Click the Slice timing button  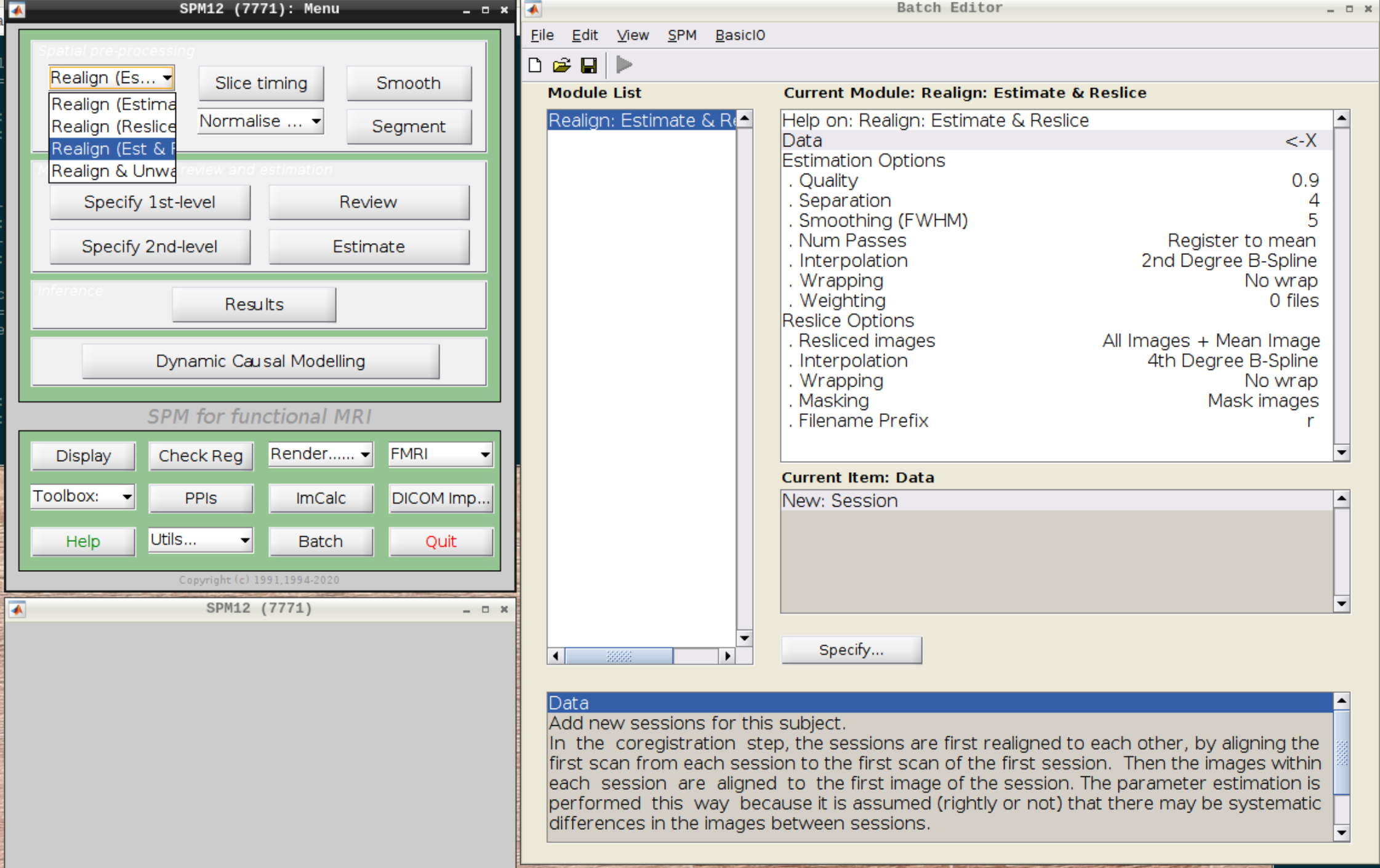pyautogui.click(x=261, y=83)
